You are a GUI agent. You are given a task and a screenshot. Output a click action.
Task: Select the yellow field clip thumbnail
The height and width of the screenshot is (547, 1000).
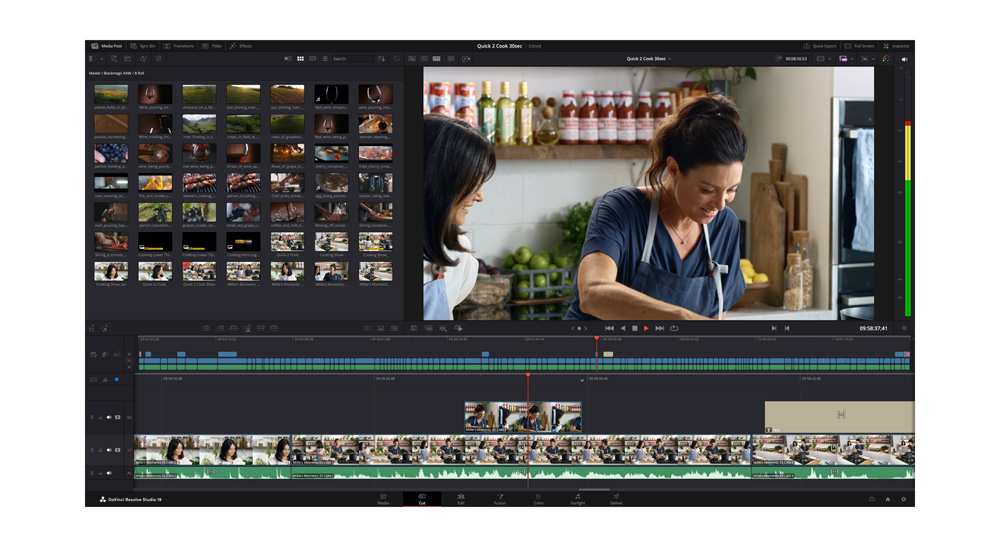[x=111, y=96]
